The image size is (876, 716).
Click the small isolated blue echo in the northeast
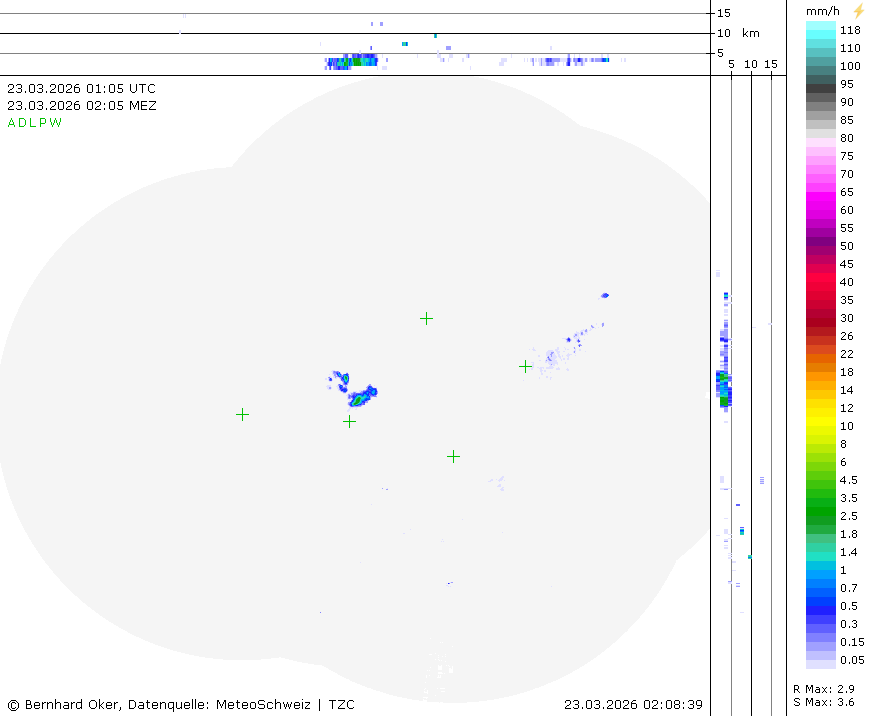[605, 295]
